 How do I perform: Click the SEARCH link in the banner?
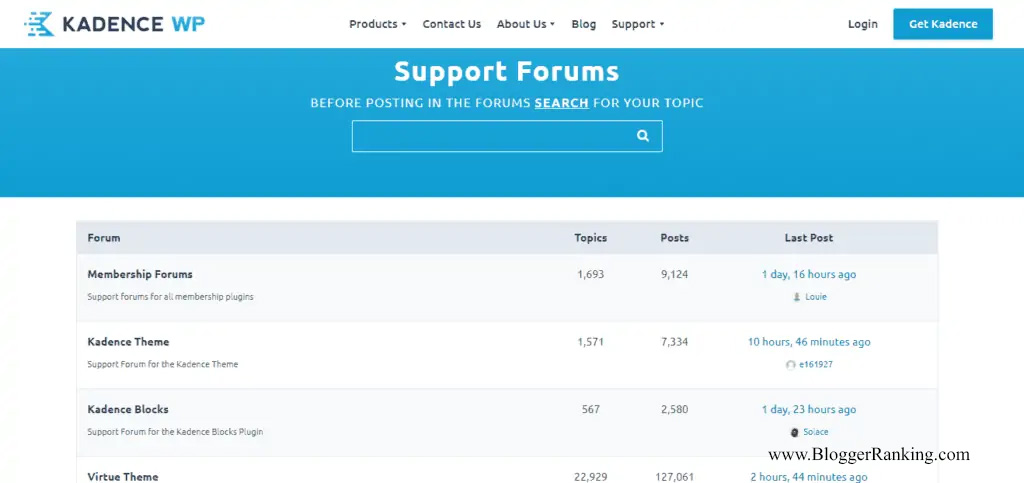[561, 103]
